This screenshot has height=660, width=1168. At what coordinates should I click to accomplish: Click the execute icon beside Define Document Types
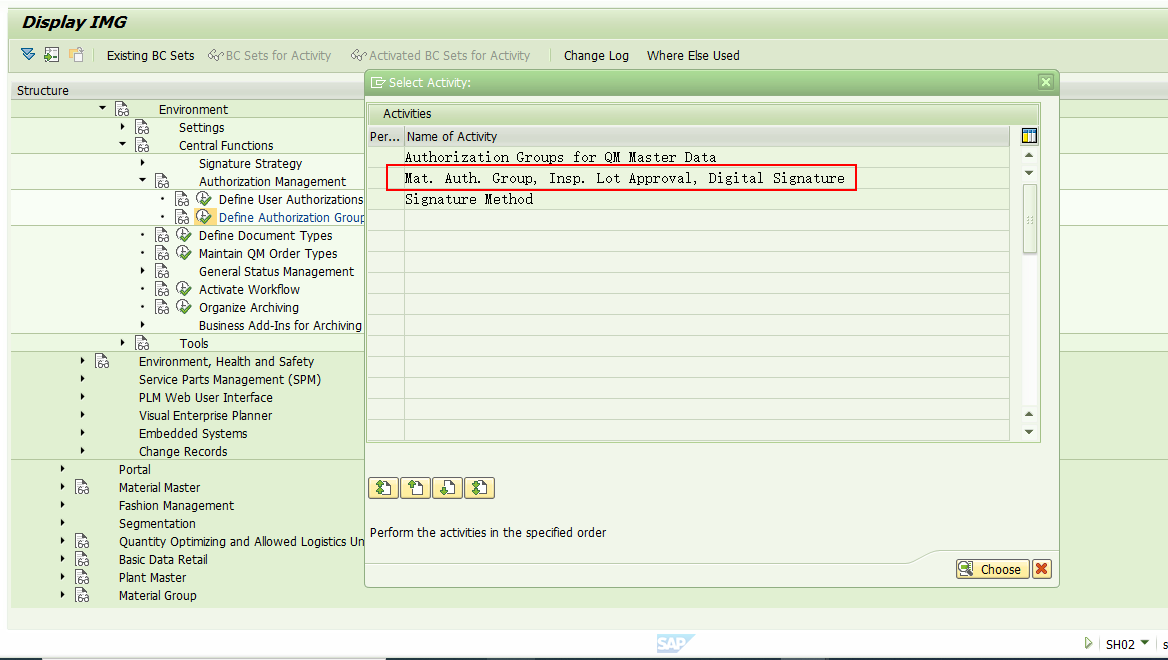coord(183,236)
